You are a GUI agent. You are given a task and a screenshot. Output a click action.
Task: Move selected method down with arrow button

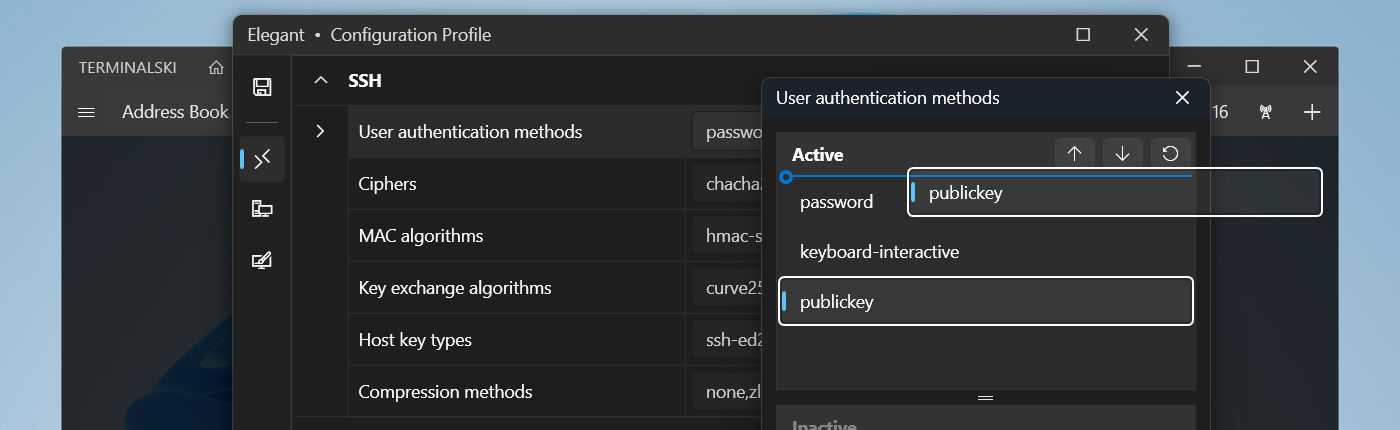click(1122, 153)
